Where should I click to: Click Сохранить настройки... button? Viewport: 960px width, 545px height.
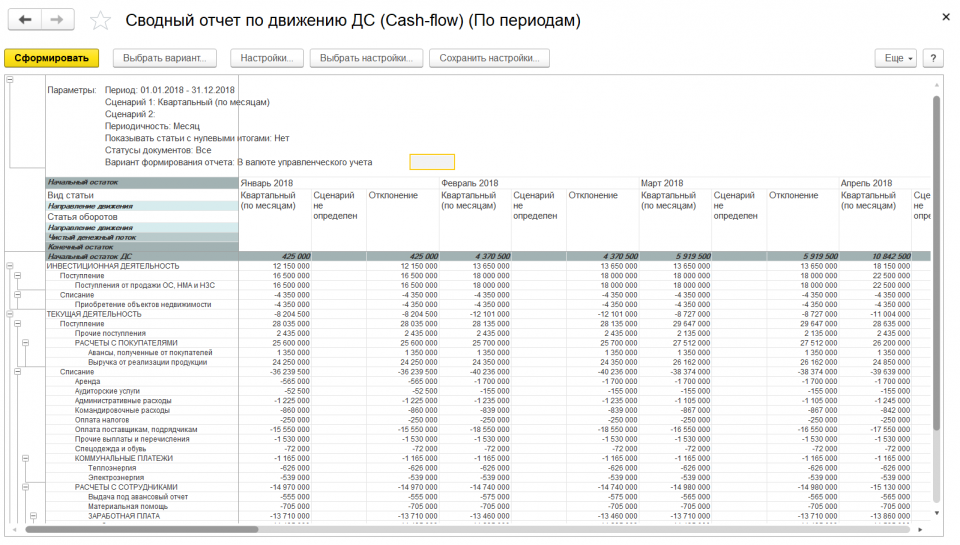[x=489, y=58]
